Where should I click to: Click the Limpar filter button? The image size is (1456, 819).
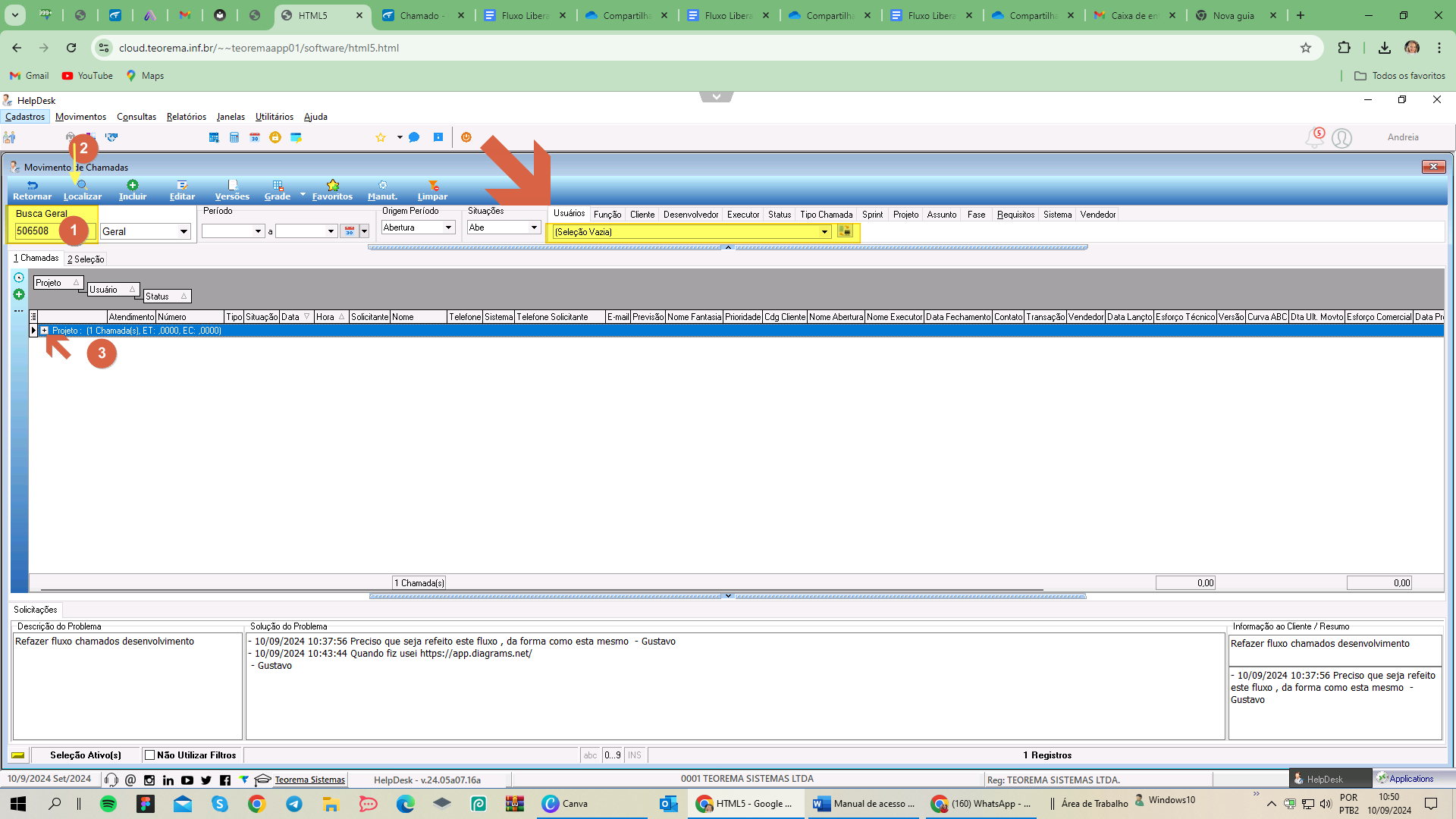432,190
